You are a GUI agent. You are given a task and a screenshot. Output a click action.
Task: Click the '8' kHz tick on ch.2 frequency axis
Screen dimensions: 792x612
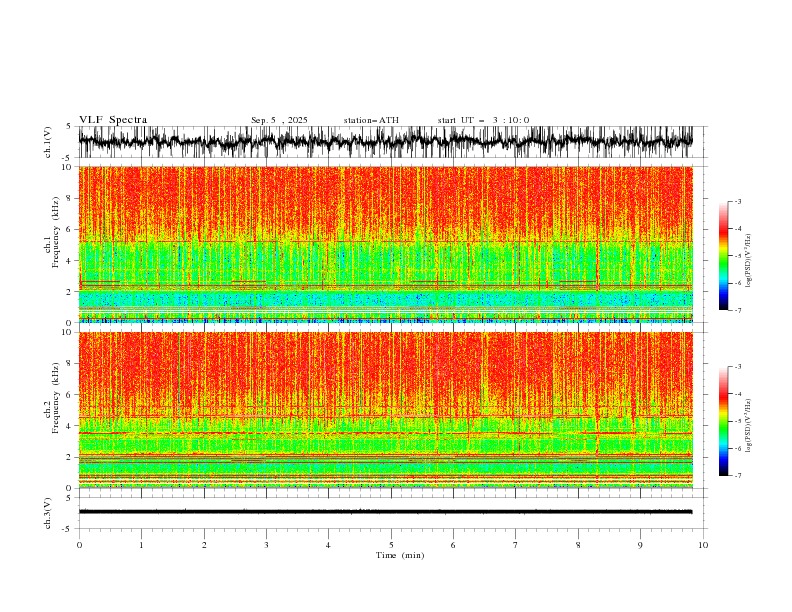click(x=70, y=364)
